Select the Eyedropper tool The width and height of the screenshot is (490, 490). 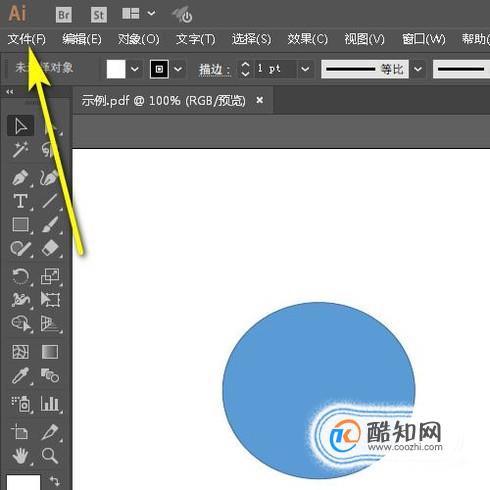20,375
